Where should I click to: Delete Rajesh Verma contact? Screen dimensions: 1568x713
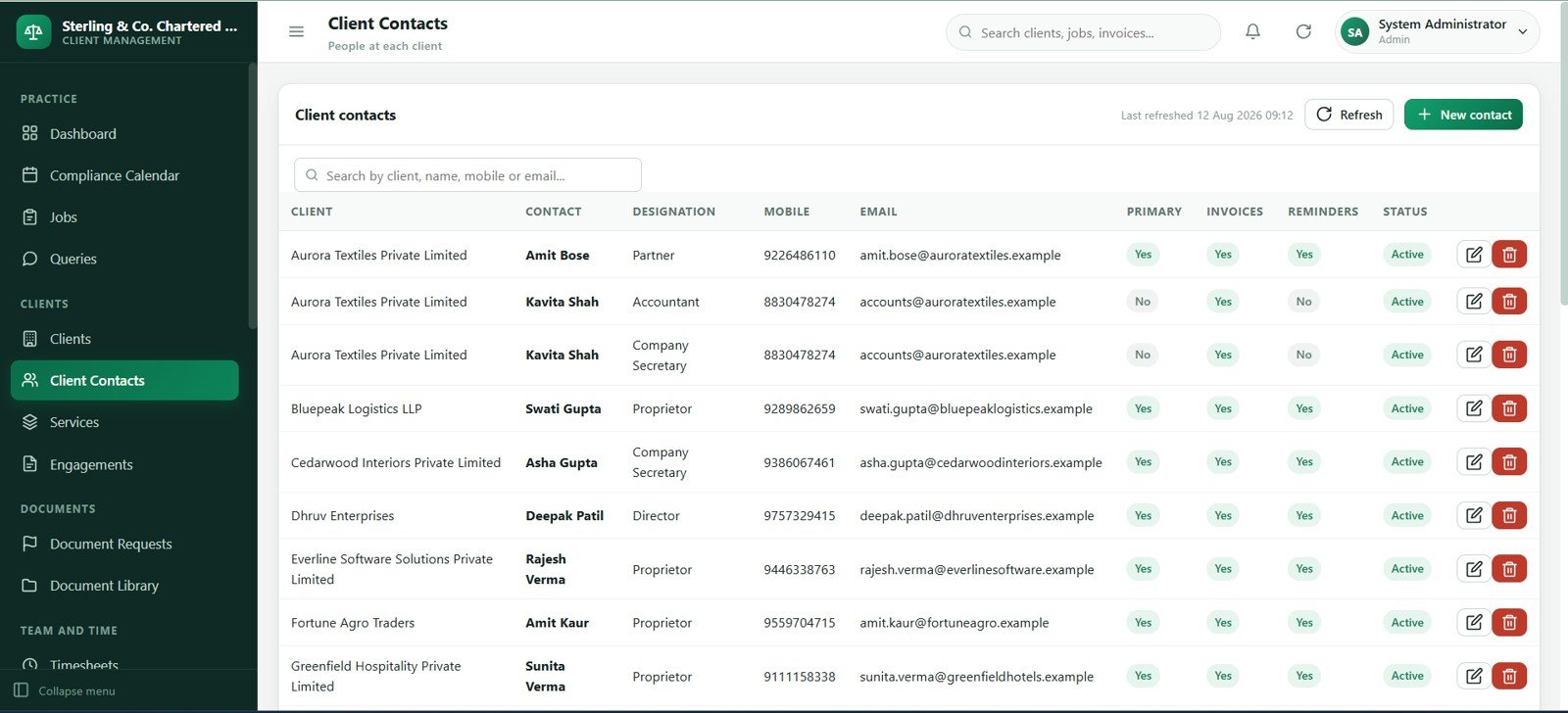point(1509,569)
